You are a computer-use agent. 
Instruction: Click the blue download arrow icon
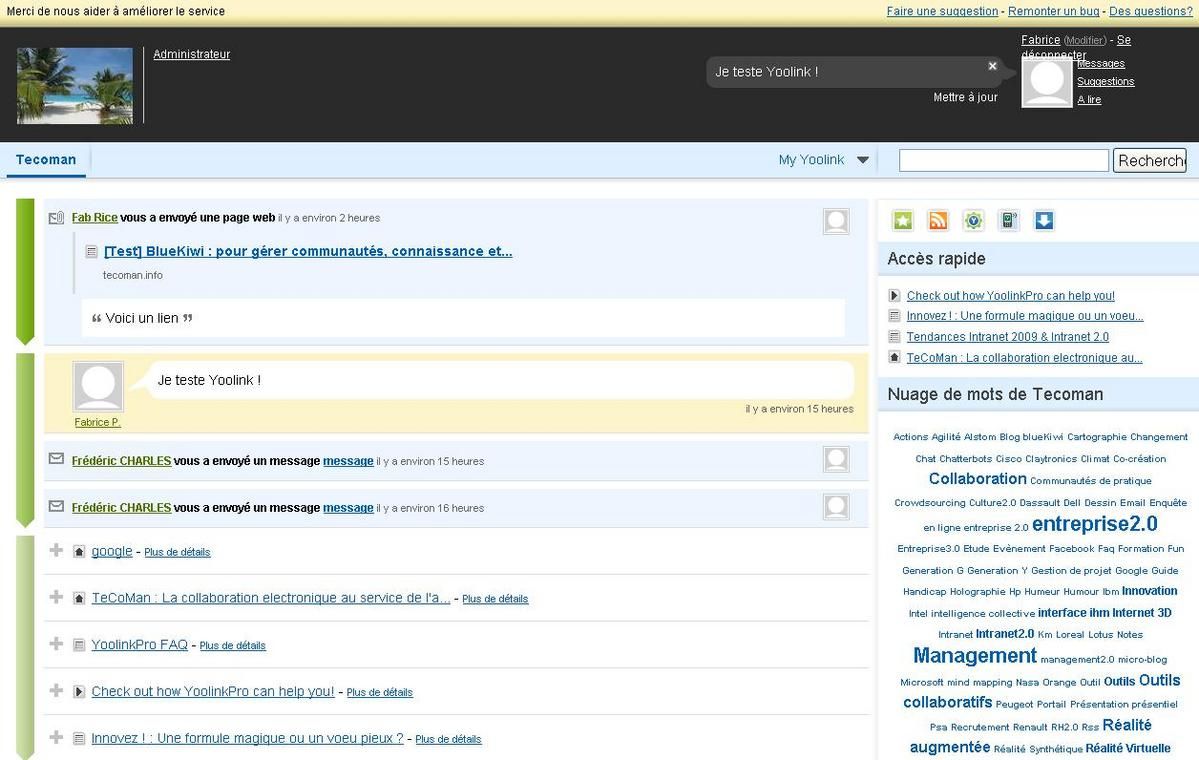[x=1044, y=221]
